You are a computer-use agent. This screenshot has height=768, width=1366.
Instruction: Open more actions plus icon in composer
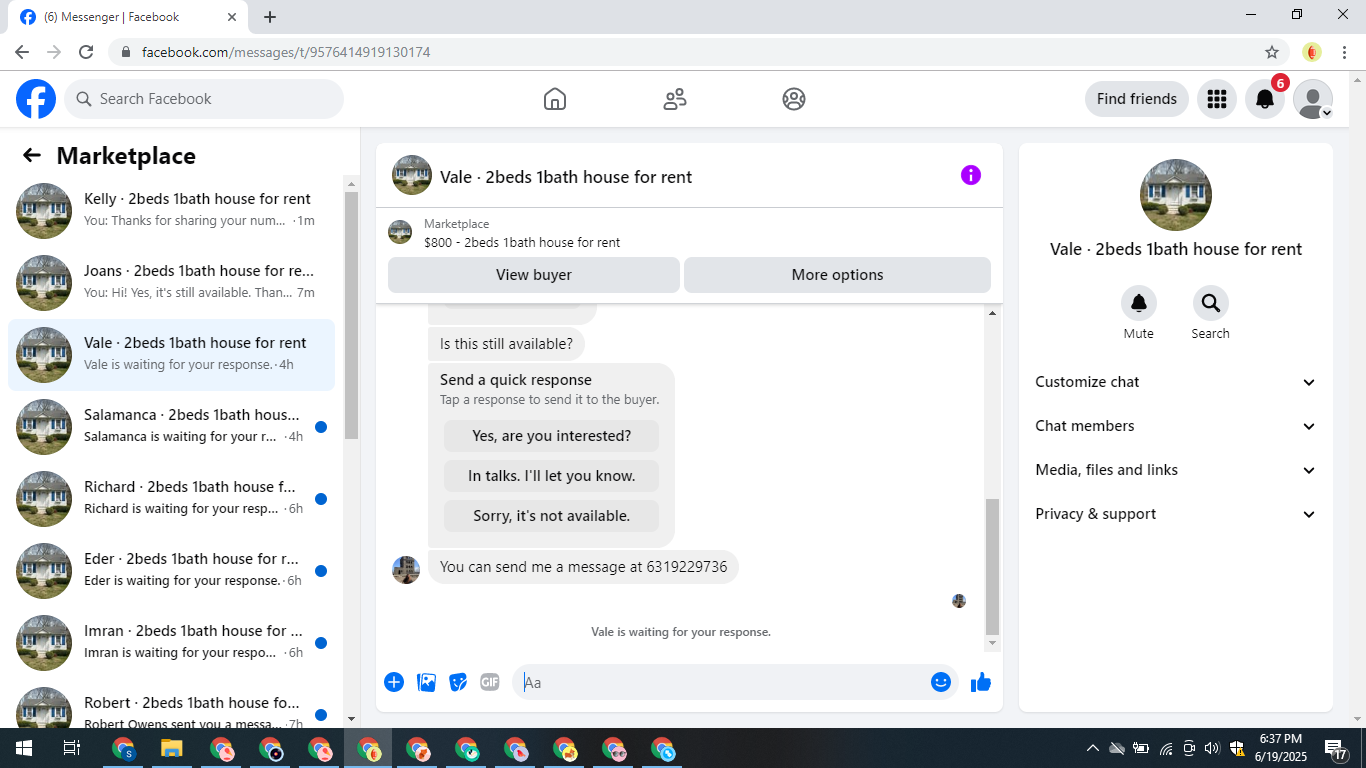coord(394,682)
